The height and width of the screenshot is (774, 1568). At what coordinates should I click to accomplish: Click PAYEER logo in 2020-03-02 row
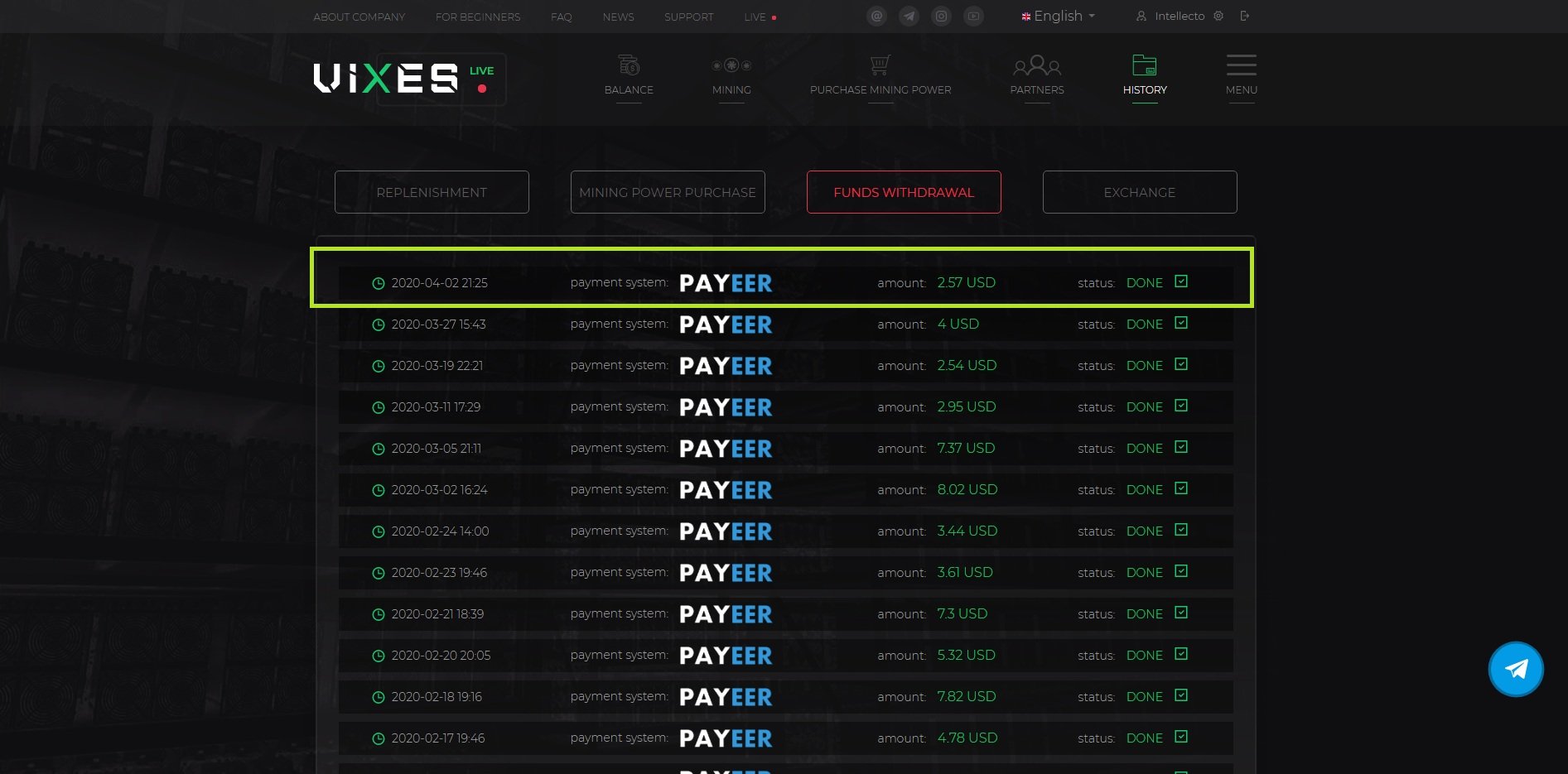coord(726,490)
